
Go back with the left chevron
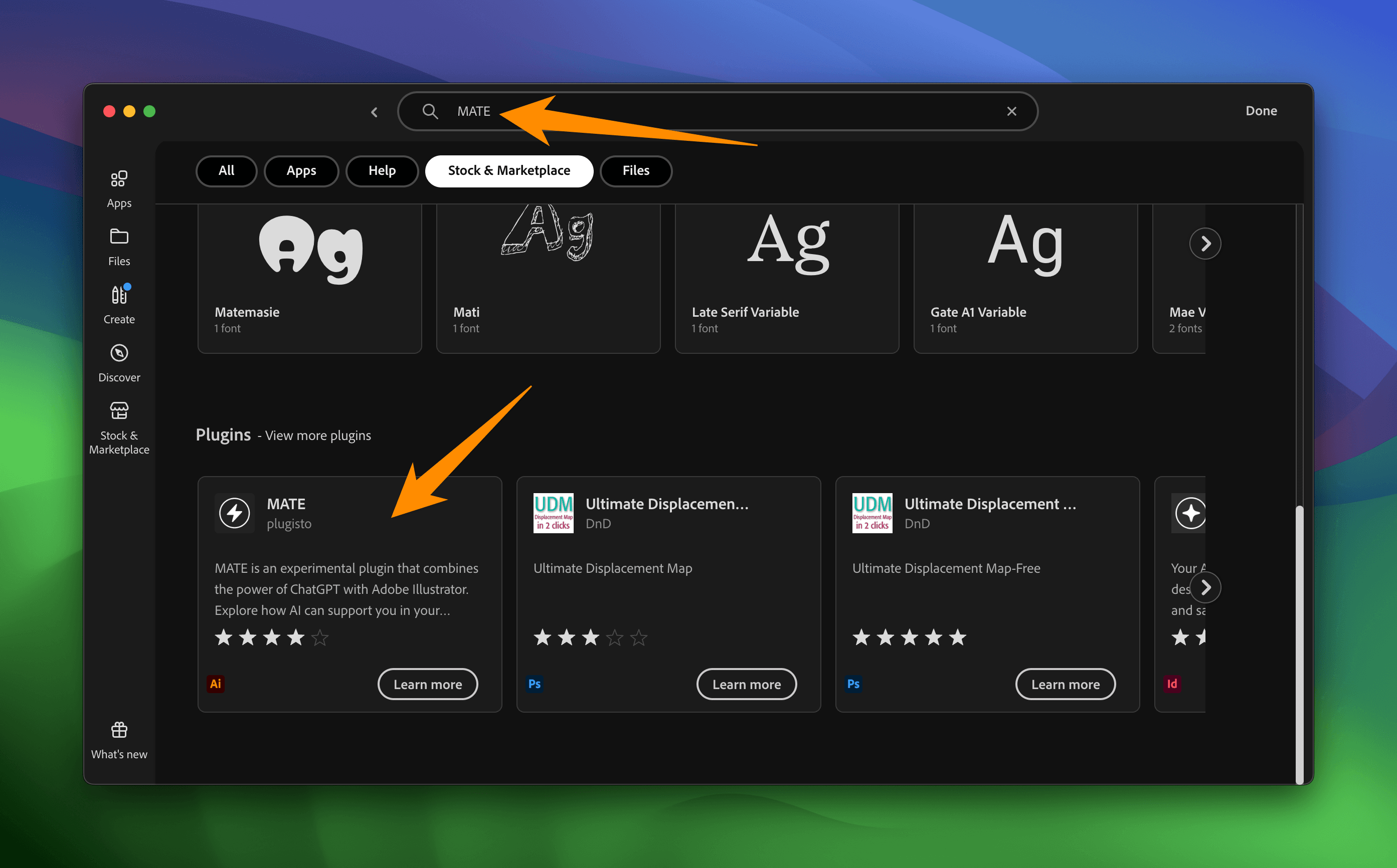[x=375, y=112]
